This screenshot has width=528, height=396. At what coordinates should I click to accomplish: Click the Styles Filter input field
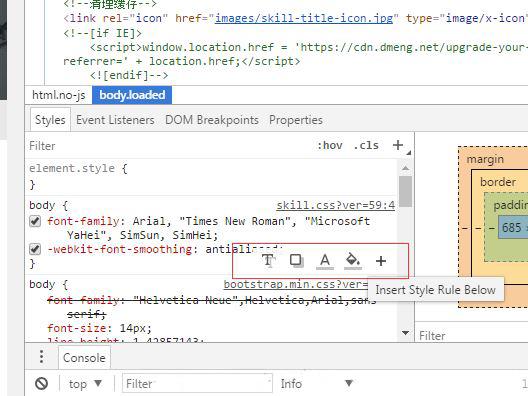click(168, 146)
